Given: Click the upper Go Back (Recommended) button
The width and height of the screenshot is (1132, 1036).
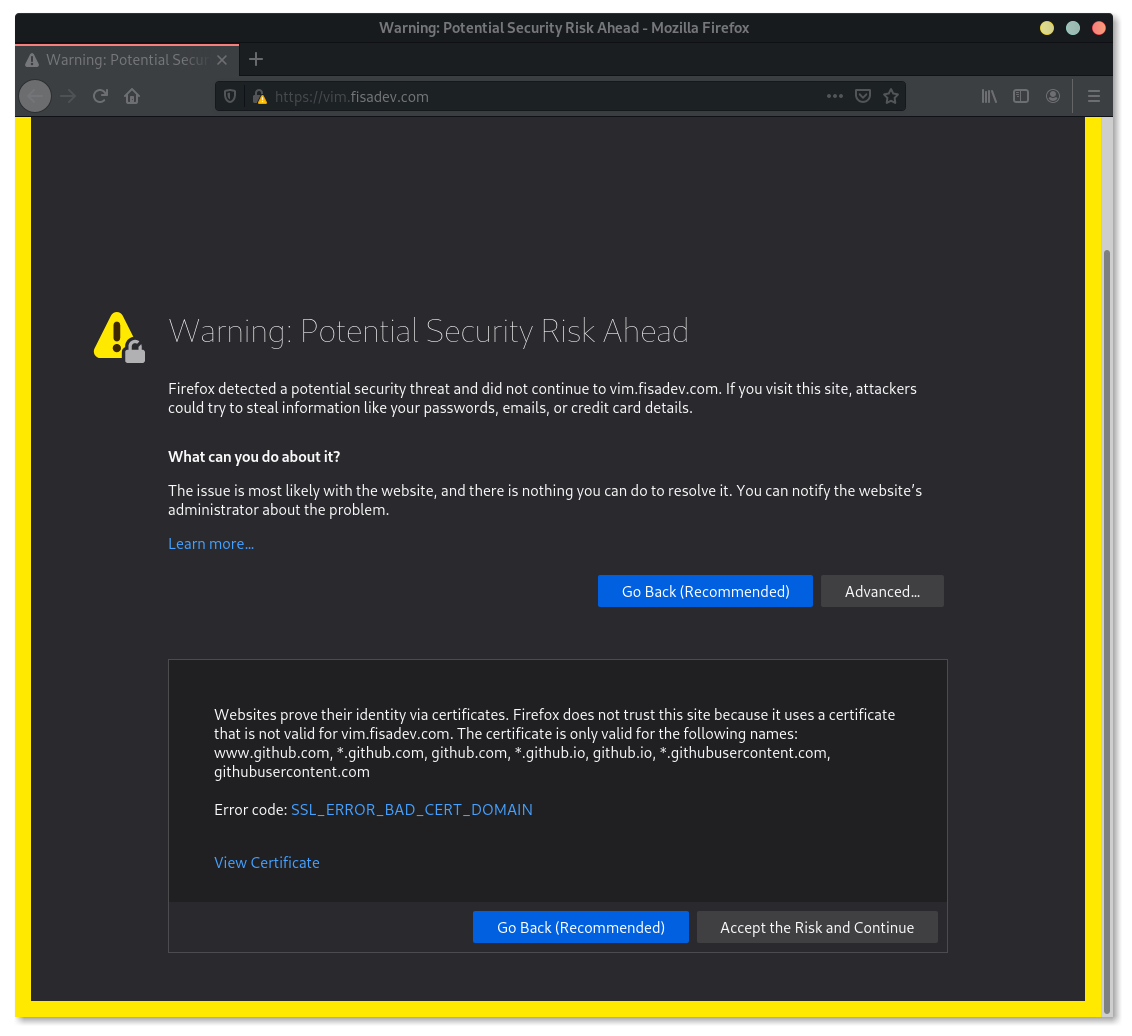Looking at the screenshot, I should coord(705,591).
